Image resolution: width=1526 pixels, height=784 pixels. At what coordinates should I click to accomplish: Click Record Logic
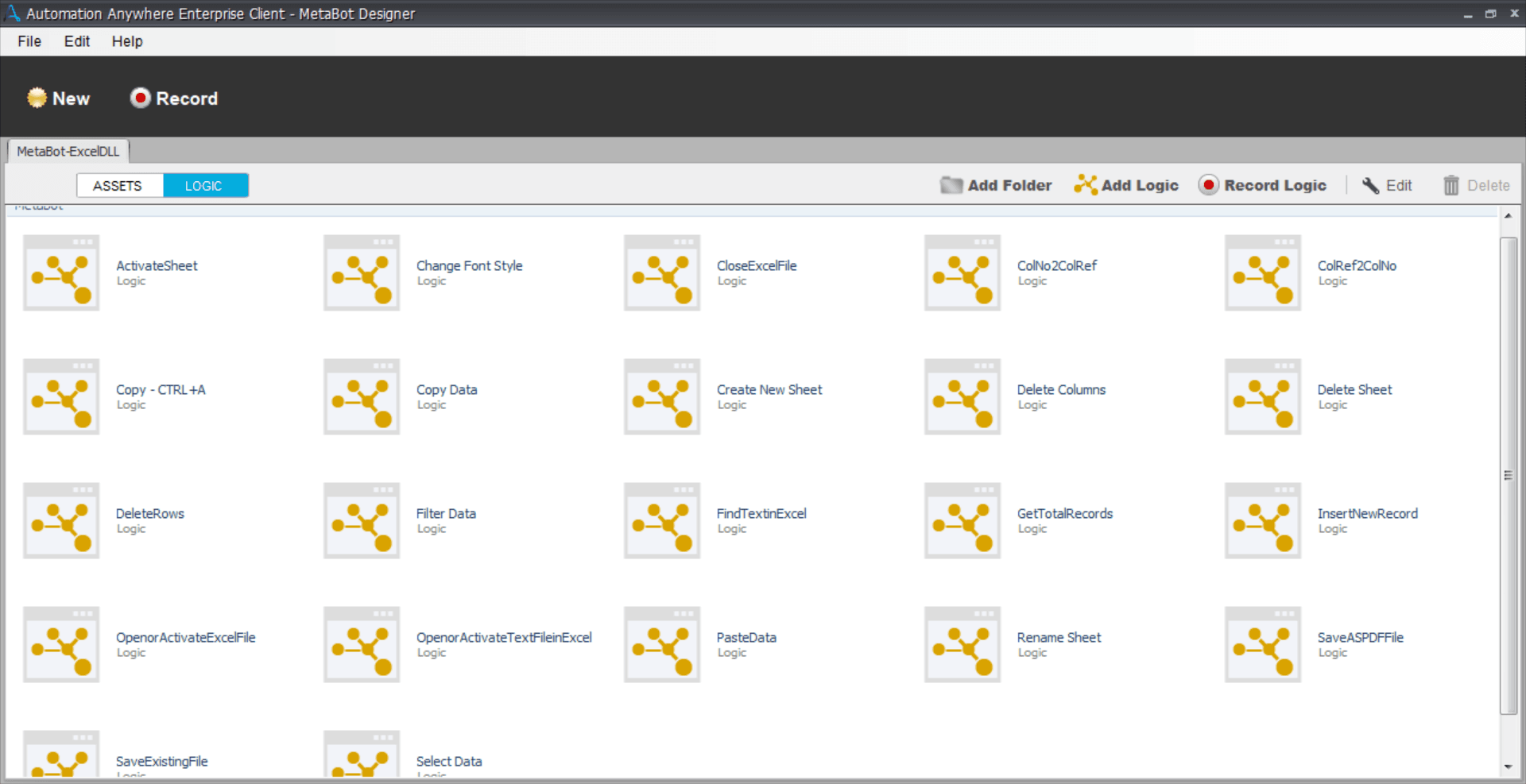(x=1263, y=185)
